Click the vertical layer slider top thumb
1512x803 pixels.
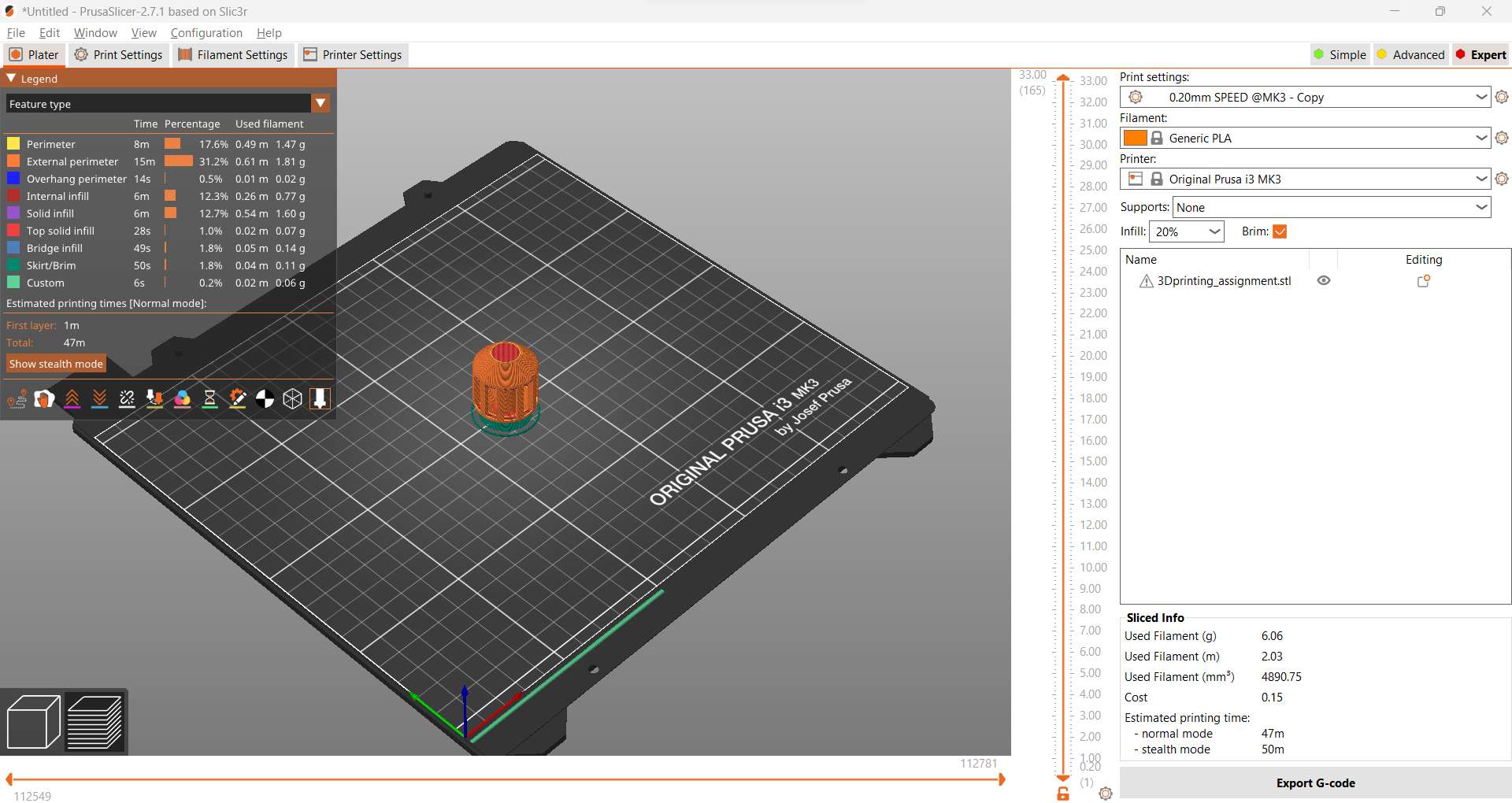(1063, 77)
